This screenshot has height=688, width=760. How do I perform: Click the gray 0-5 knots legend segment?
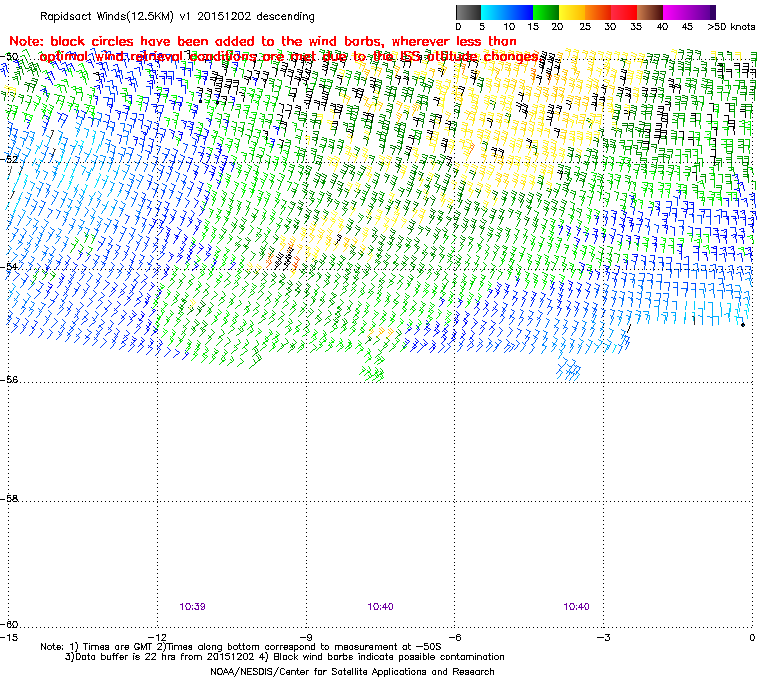click(x=468, y=12)
